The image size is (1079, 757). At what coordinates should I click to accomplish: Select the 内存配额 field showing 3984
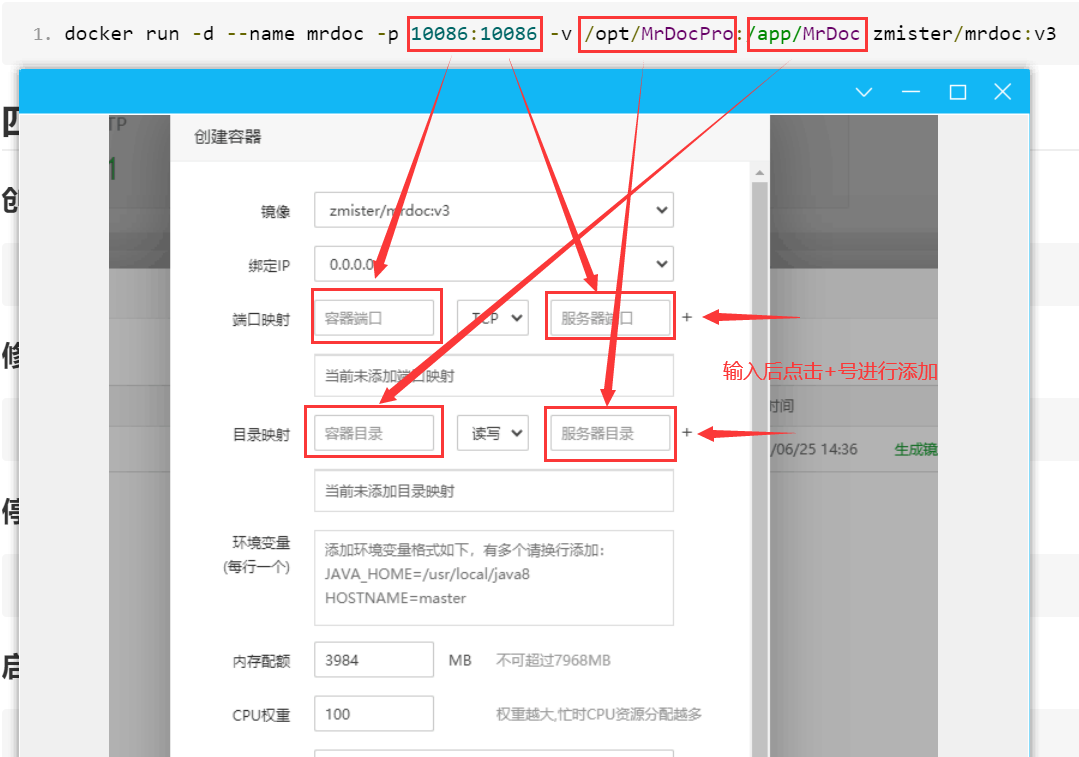tap(373, 660)
